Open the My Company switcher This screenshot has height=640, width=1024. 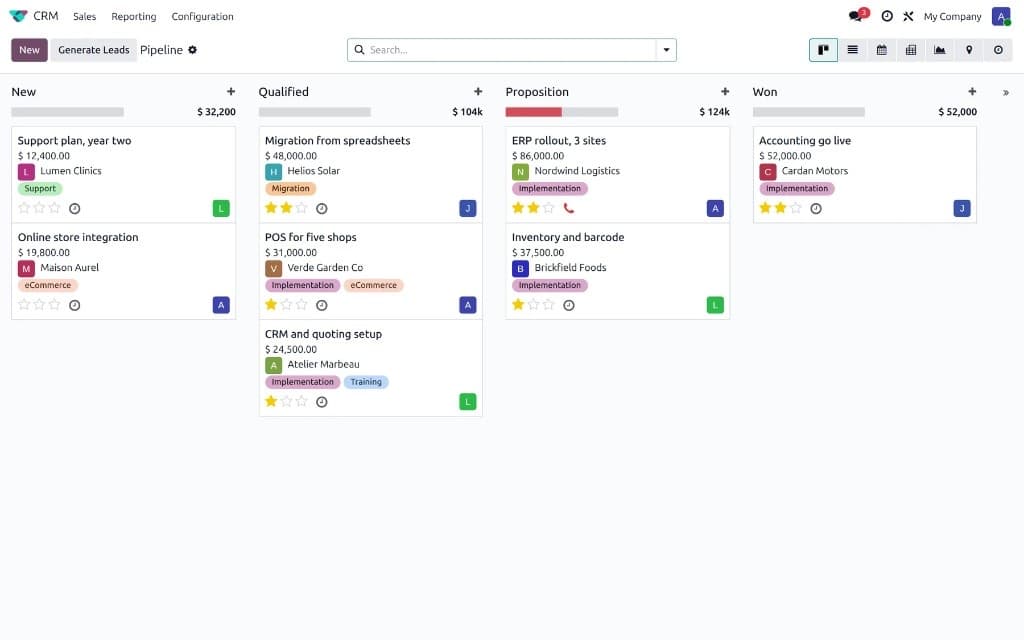click(952, 16)
